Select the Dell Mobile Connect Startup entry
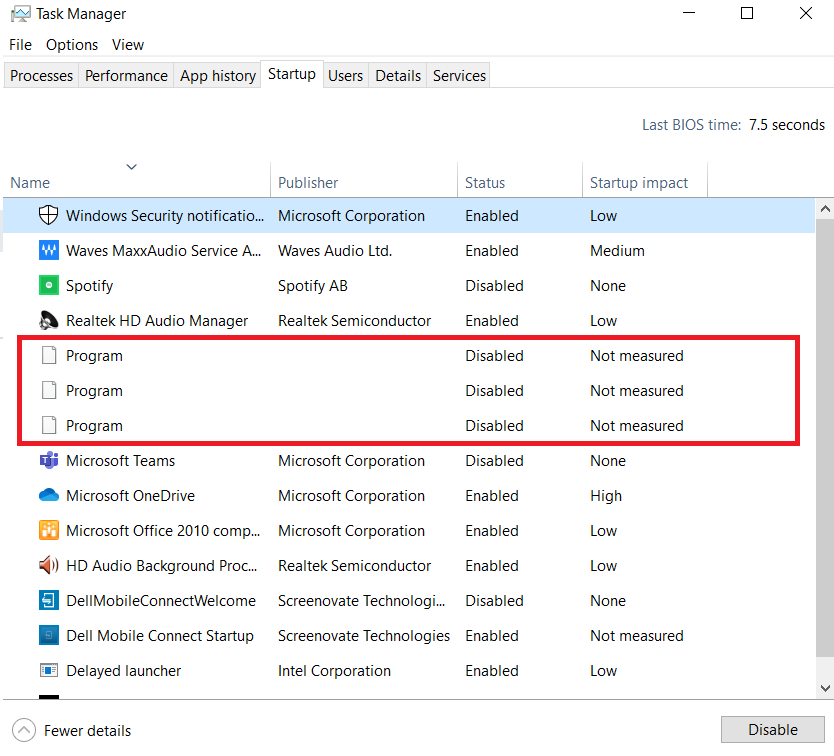The width and height of the screenshot is (834, 756). (x=160, y=635)
